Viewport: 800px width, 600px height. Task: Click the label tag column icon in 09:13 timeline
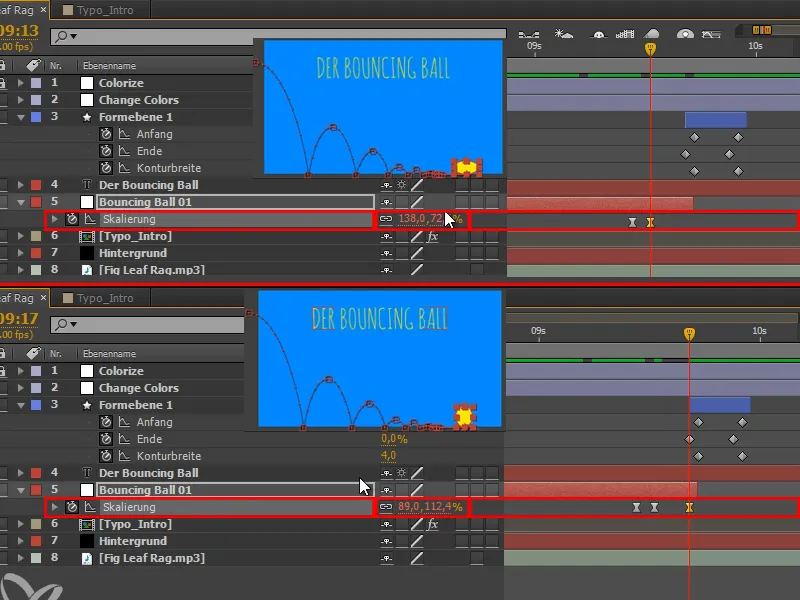33,65
